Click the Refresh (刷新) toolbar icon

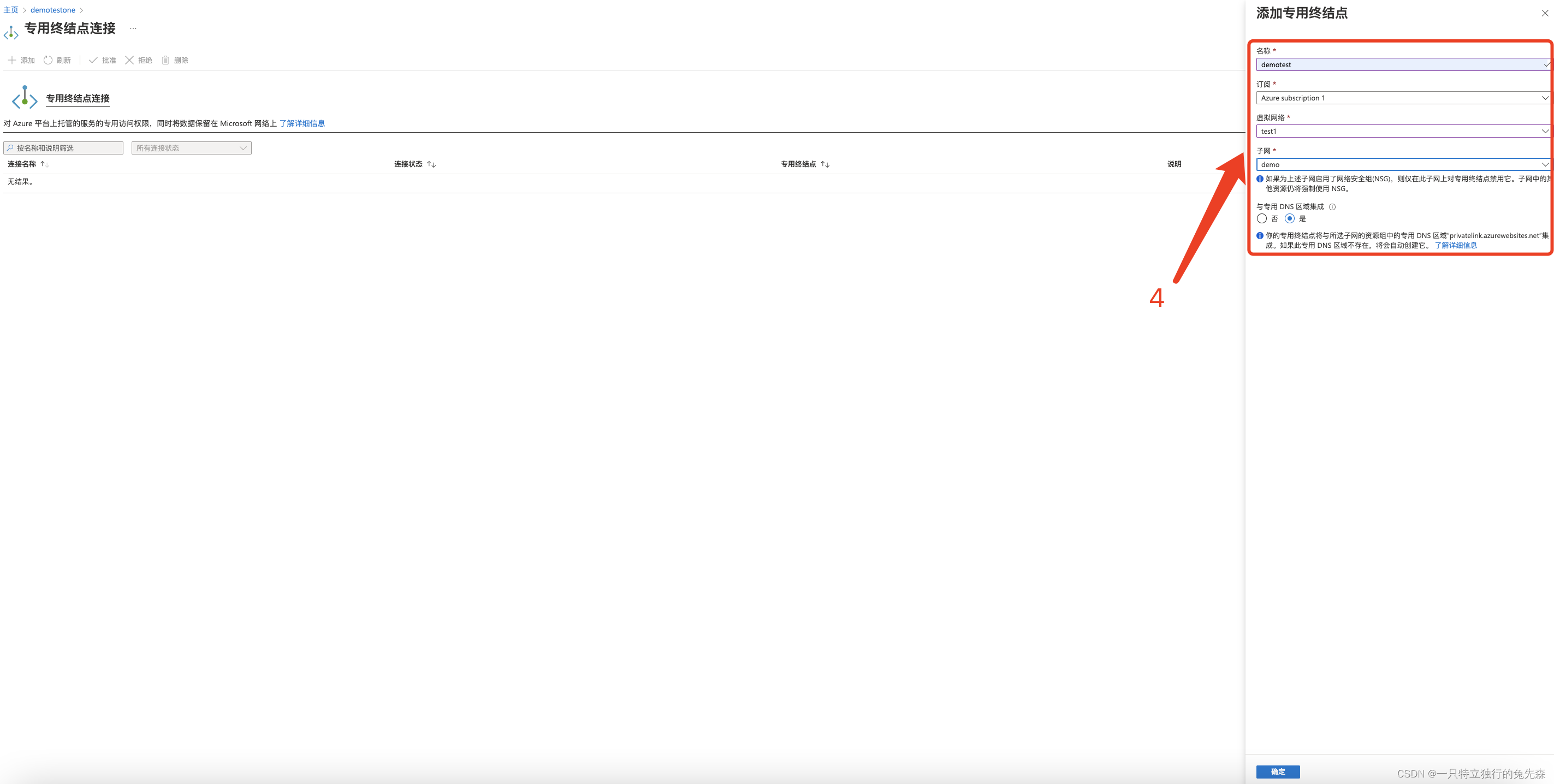[x=48, y=60]
